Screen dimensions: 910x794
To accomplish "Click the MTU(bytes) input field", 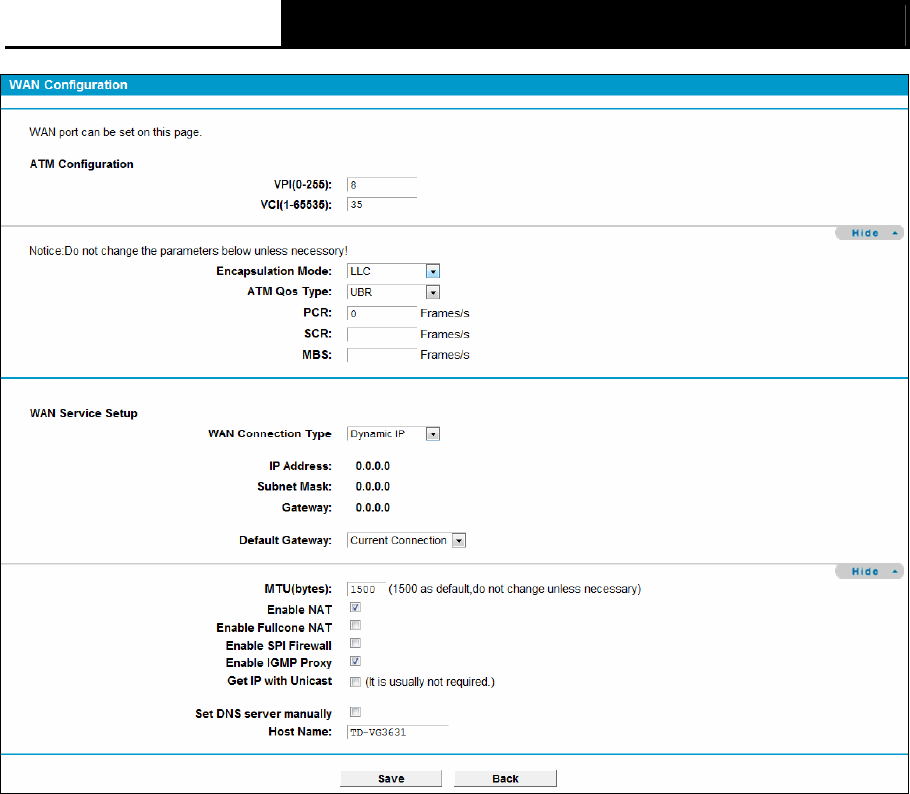I will point(366,589).
